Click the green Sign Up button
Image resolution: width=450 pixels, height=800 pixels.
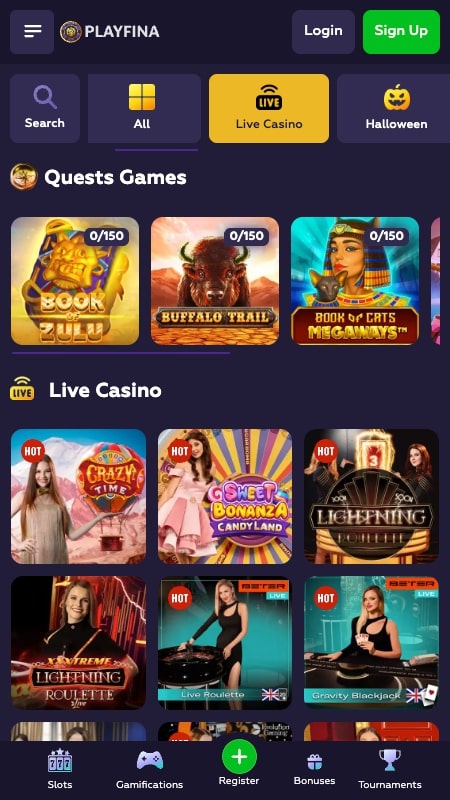tap(401, 32)
